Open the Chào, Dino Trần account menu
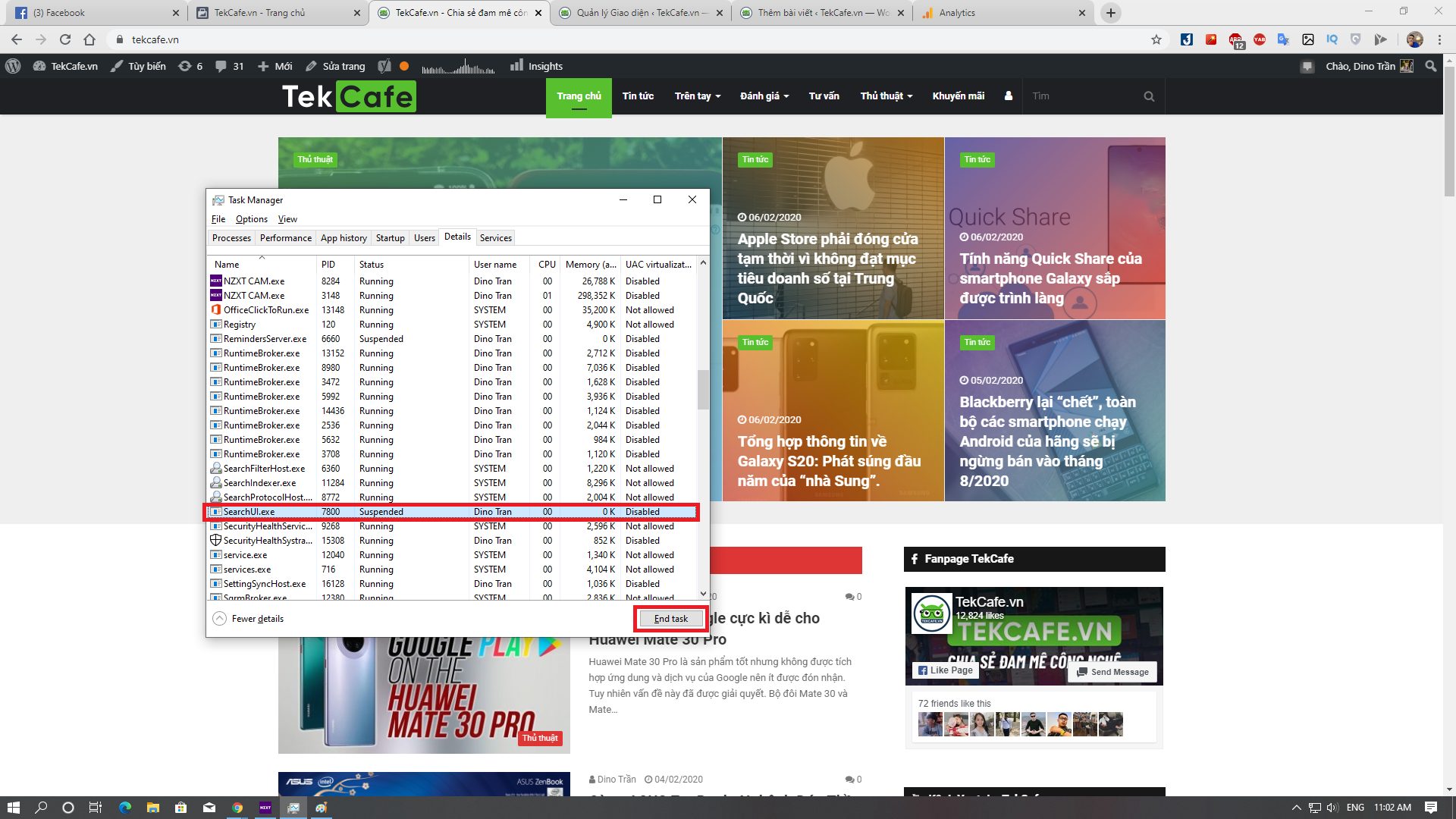1456x819 pixels. coord(1370,66)
